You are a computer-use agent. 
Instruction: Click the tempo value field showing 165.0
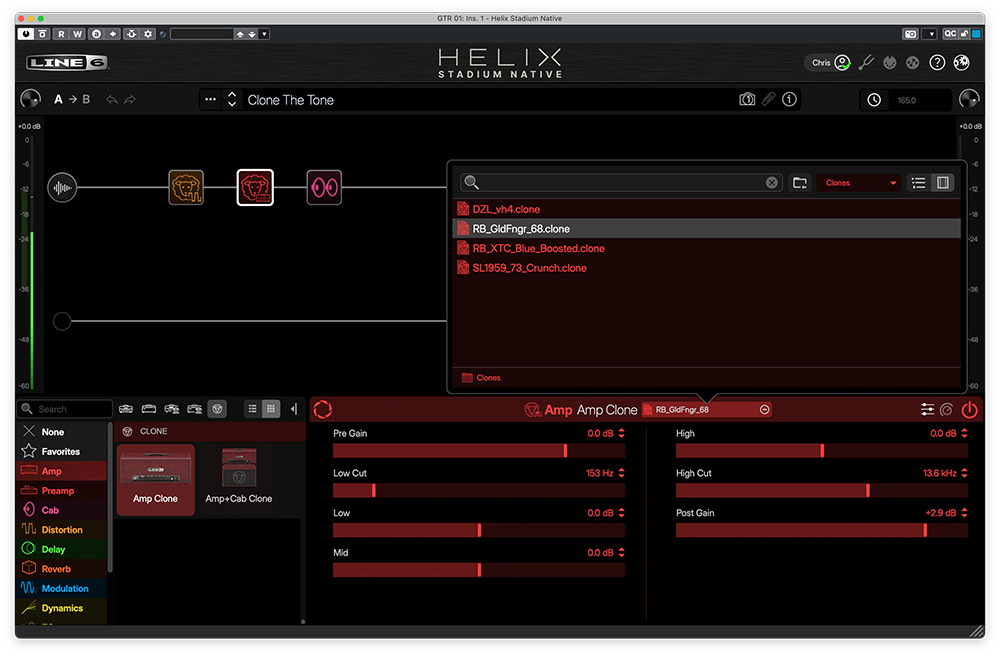[x=920, y=100]
